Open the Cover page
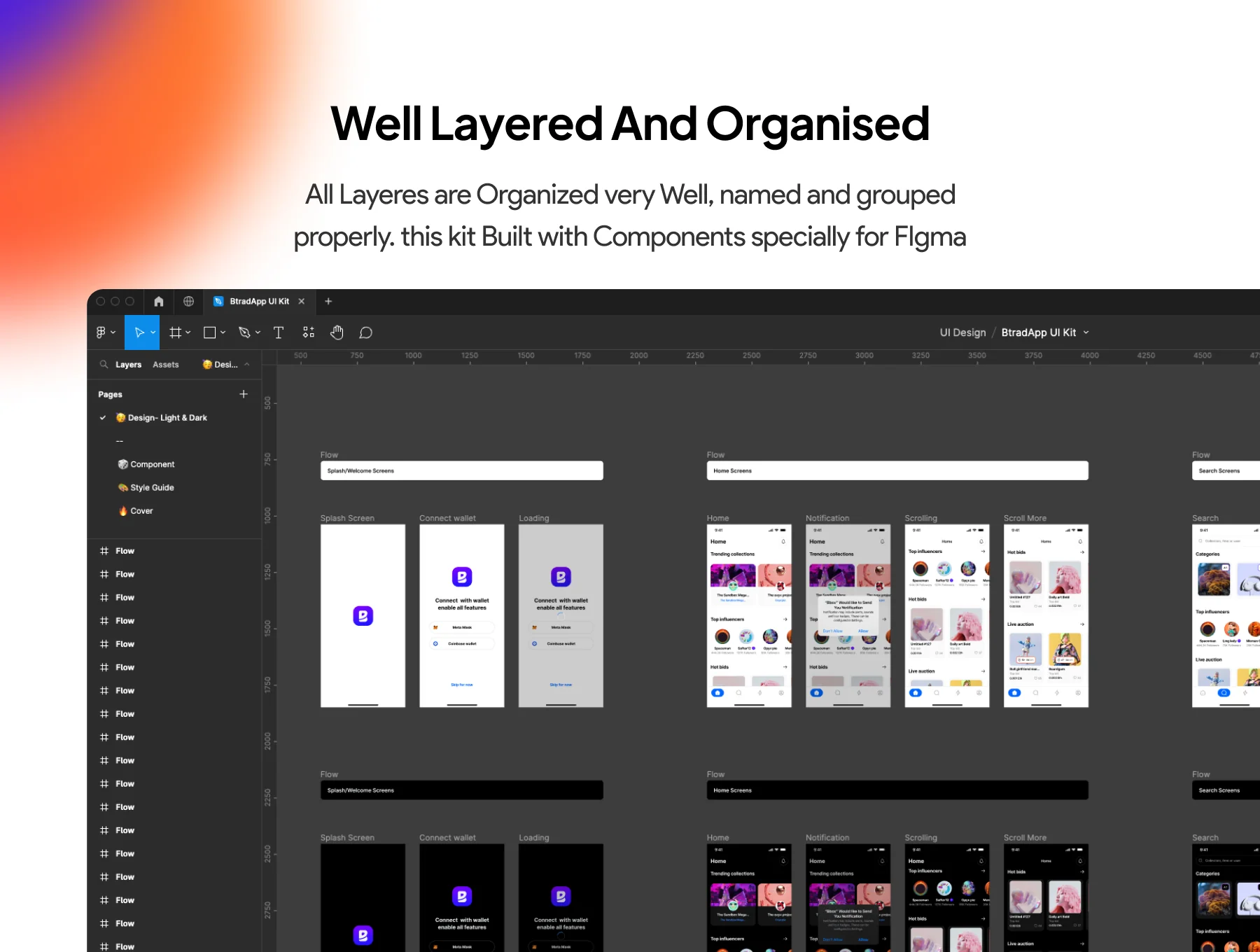The height and width of the screenshot is (952, 1260). click(136, 511)
